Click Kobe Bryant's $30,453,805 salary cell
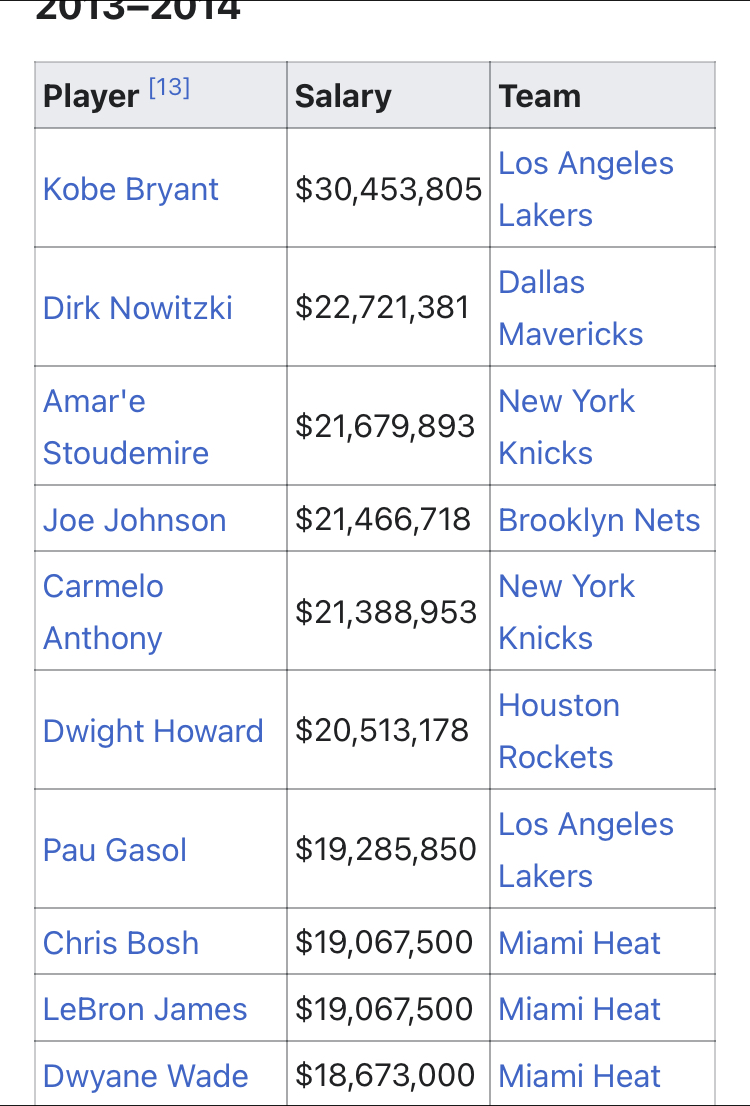 coord(389,189)
